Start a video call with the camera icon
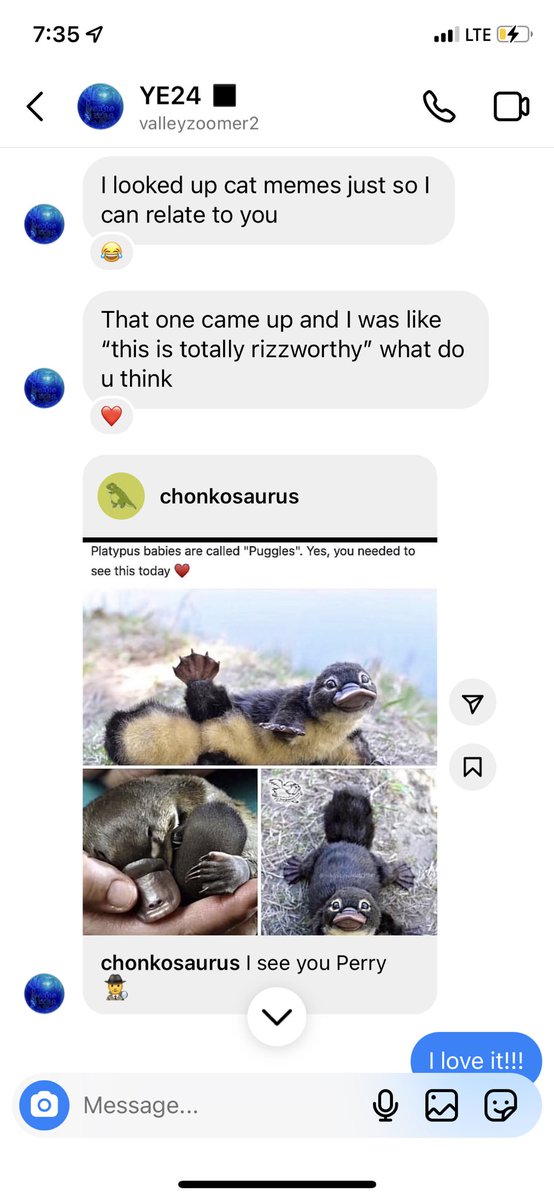This screenshot has width=554, height=1200. pyautogui.click(x=511, y=106)
